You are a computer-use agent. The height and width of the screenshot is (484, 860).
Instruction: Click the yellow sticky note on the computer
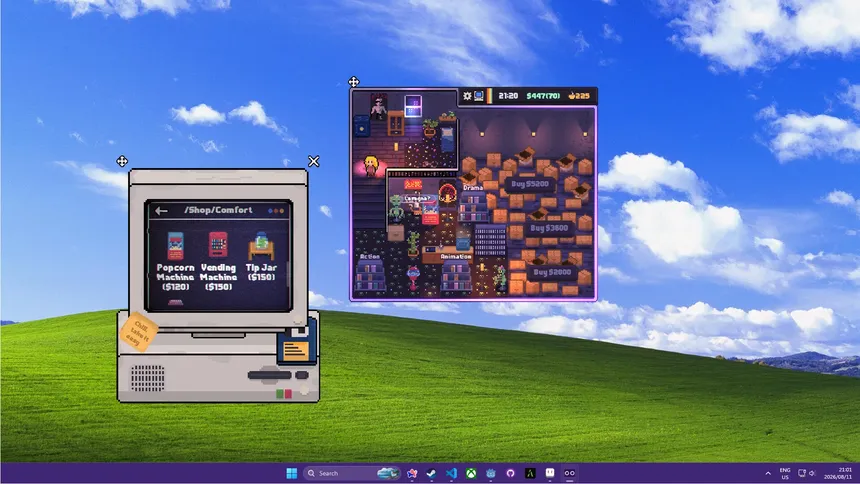[x=138, y=332]
